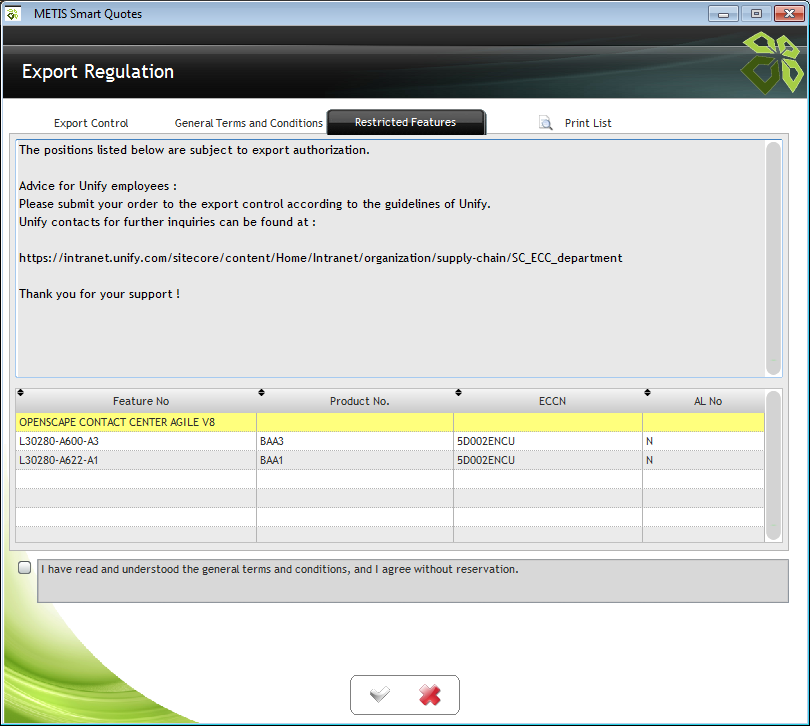
Task: Sort by Product No. column arrow
Action: coord(261,393)
